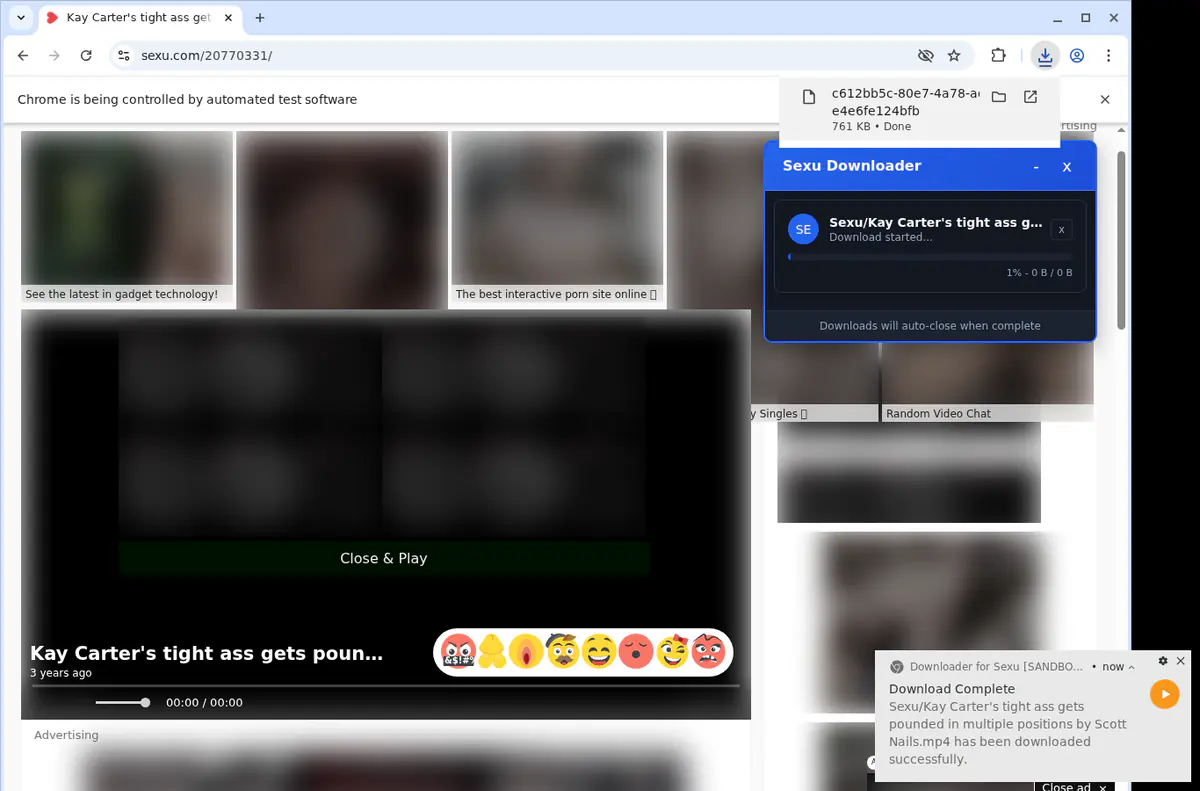1200x791 pixels.
Task: Open a new tab with the plus button
Action: click(260, 18)
